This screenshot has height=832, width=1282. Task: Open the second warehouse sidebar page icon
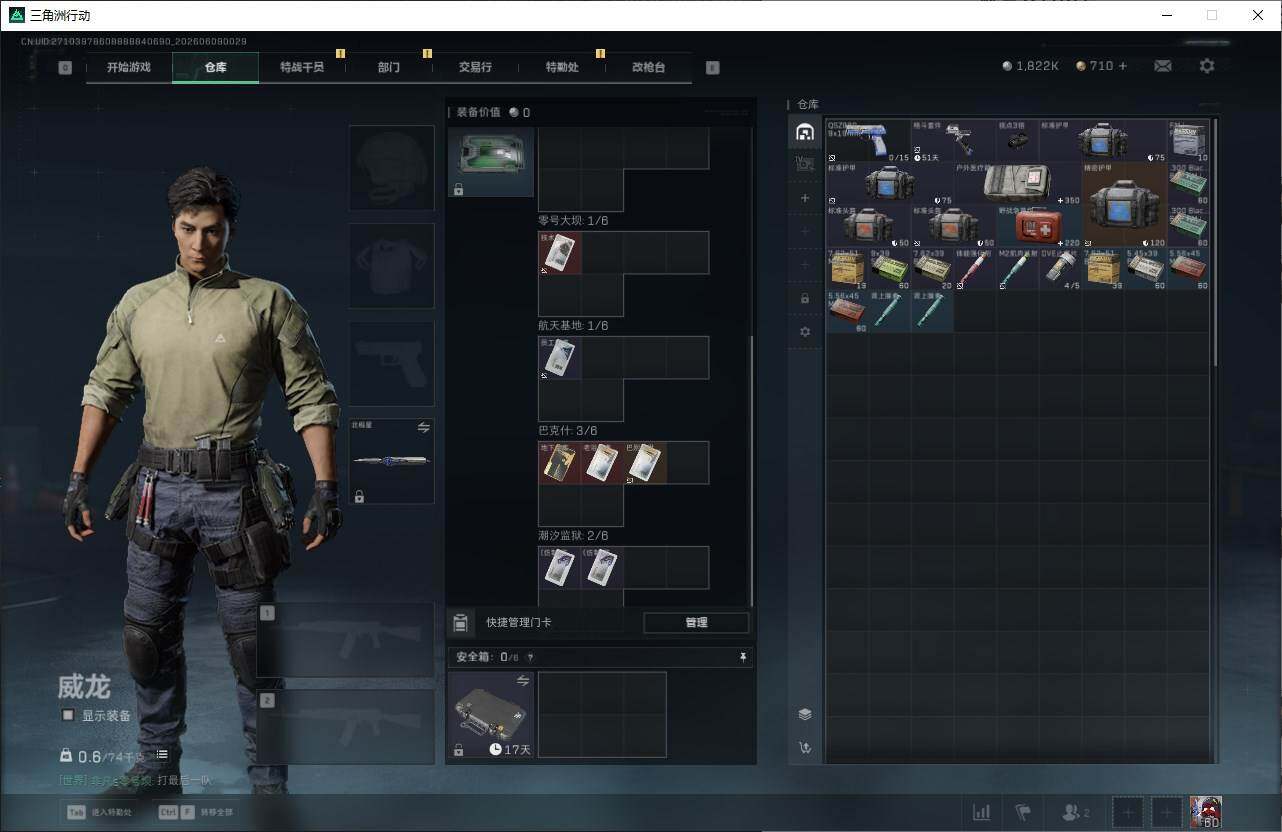[x=805, y=165]
